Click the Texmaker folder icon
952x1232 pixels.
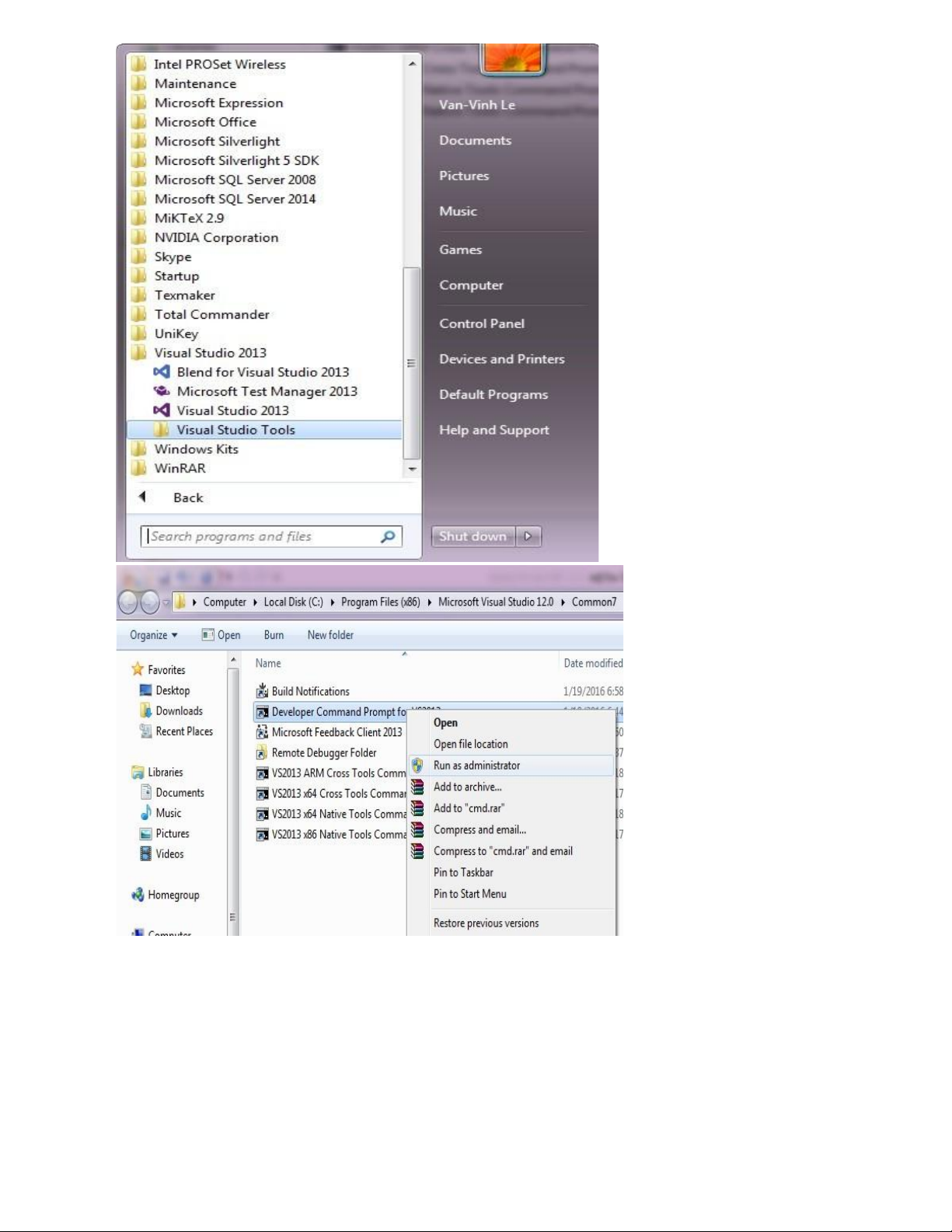coord(139,295)
